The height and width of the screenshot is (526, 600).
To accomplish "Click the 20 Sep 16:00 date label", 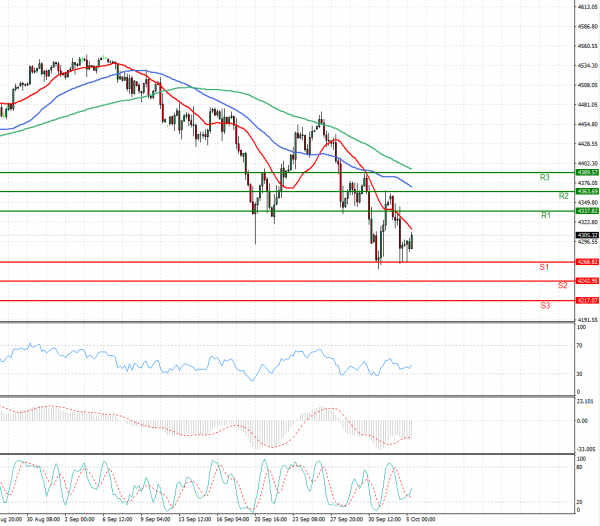I will tap(271, 519).
